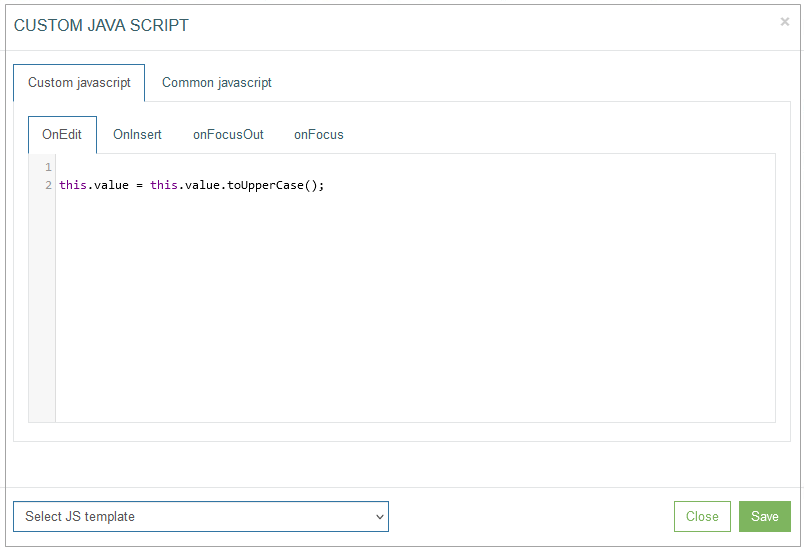This screenshot has height=550, width=804.
Task: Show the onFocus event tab
Action: click(318, 134)
